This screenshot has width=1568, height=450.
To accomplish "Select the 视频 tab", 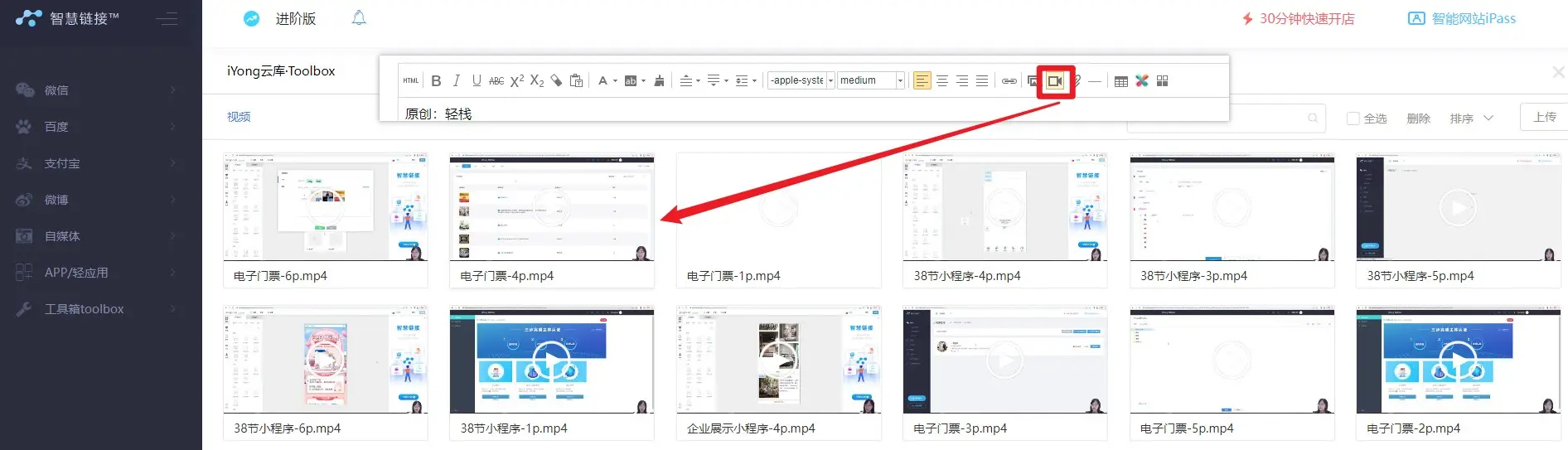I will [x=239, y=117].
